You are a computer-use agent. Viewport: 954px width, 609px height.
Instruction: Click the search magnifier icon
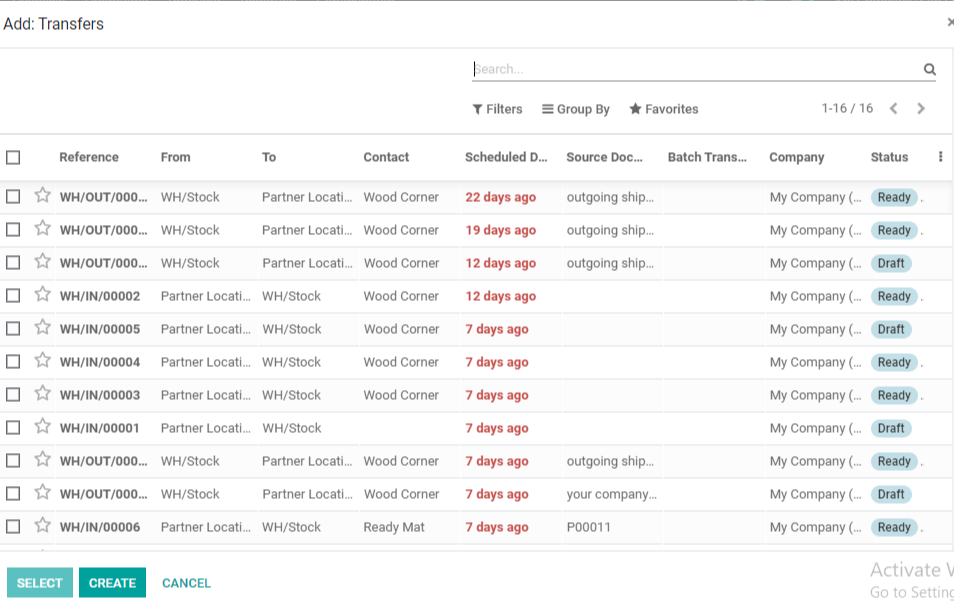[x=929, y=70]
